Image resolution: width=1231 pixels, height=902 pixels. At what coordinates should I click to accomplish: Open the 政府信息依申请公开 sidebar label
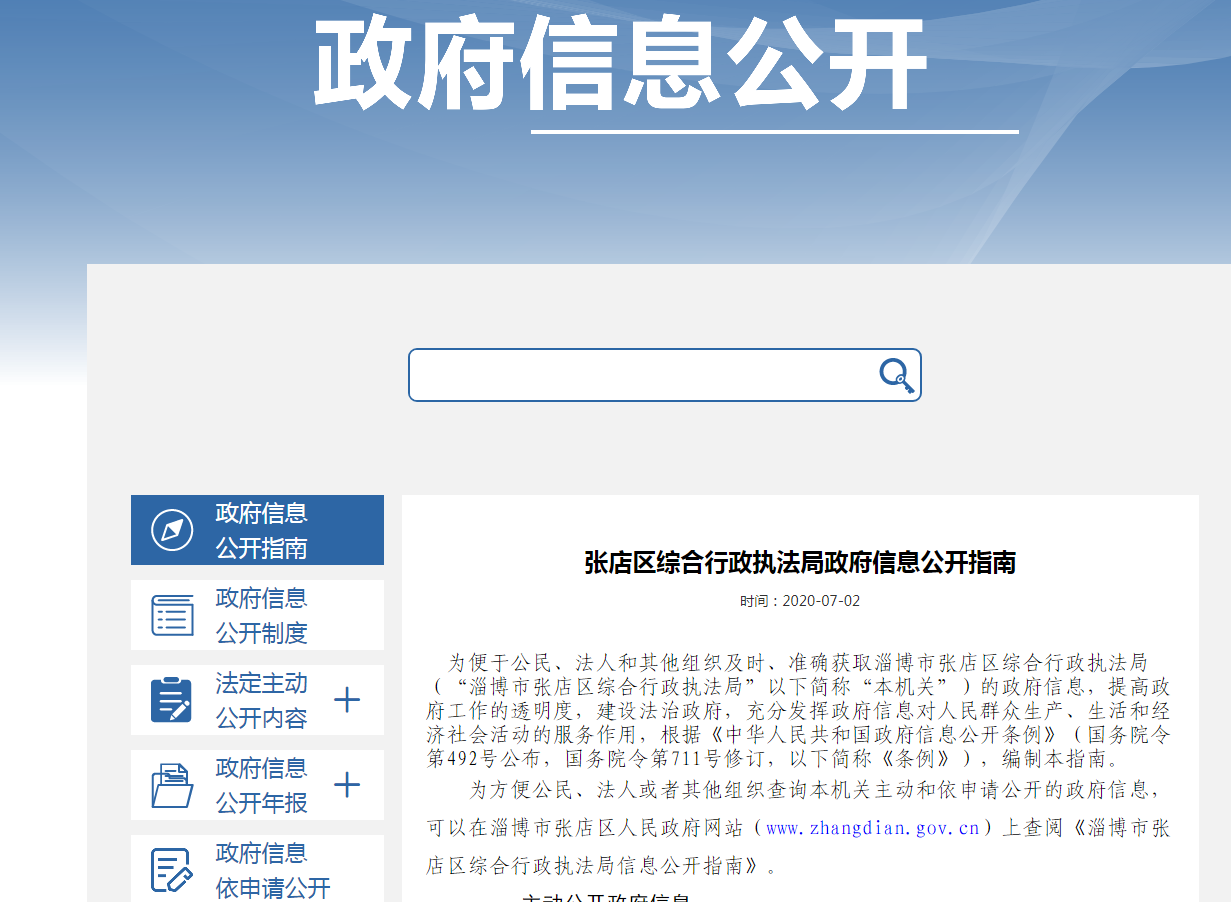pos(272,870)
